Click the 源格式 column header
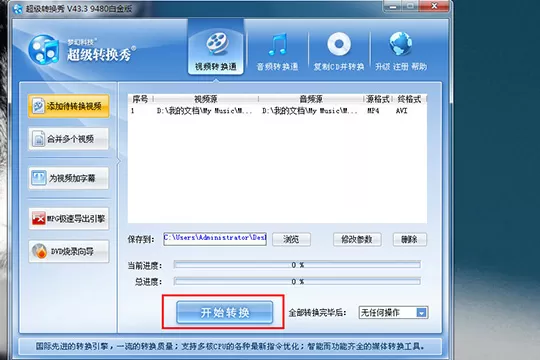This screenshot has width=540, height=360. click(x=378, y=99)
